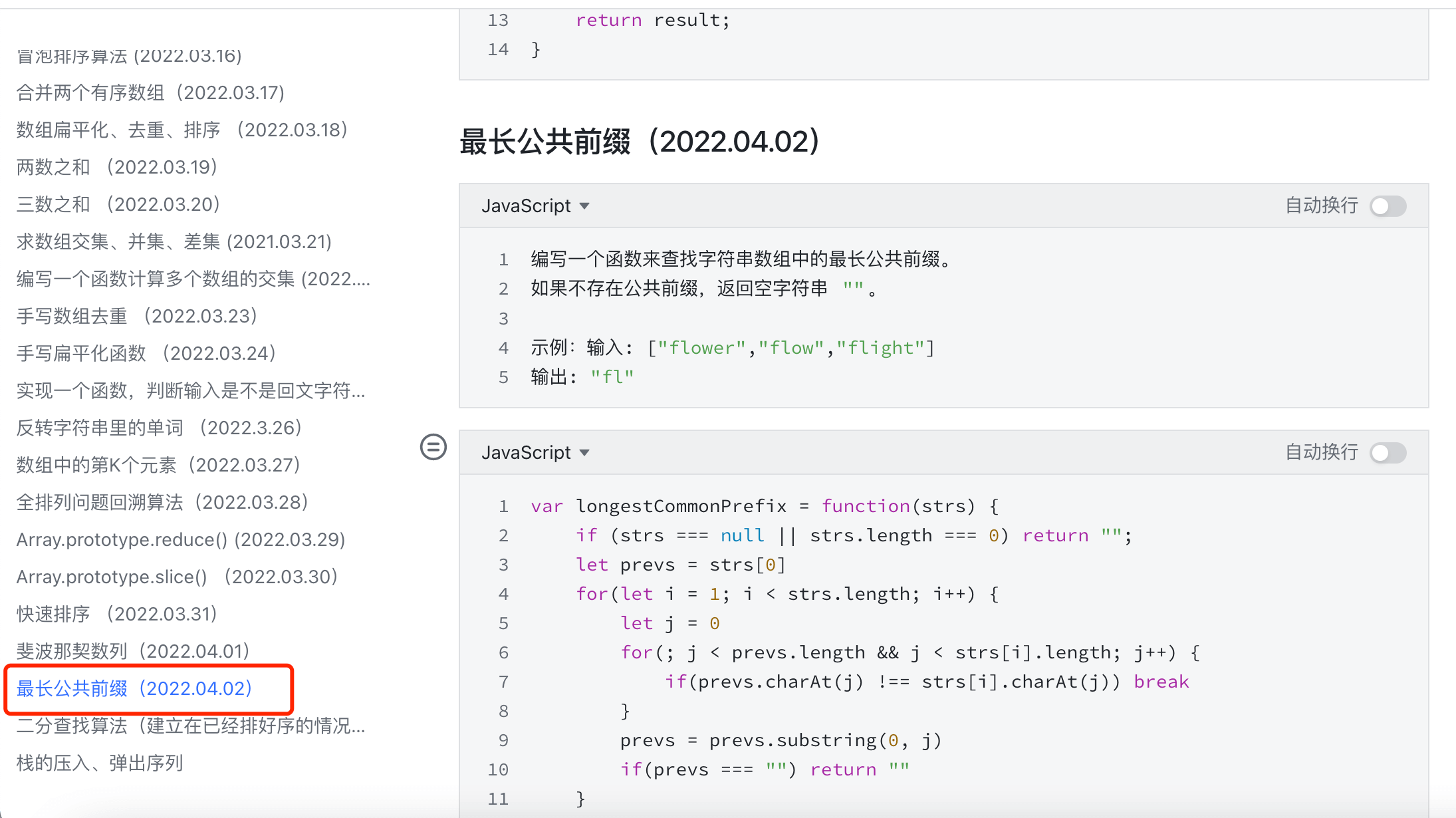Select Array.prototype.slice() (2022.03.30) outline entry
1456x818 pixels.
coord(177,577)
